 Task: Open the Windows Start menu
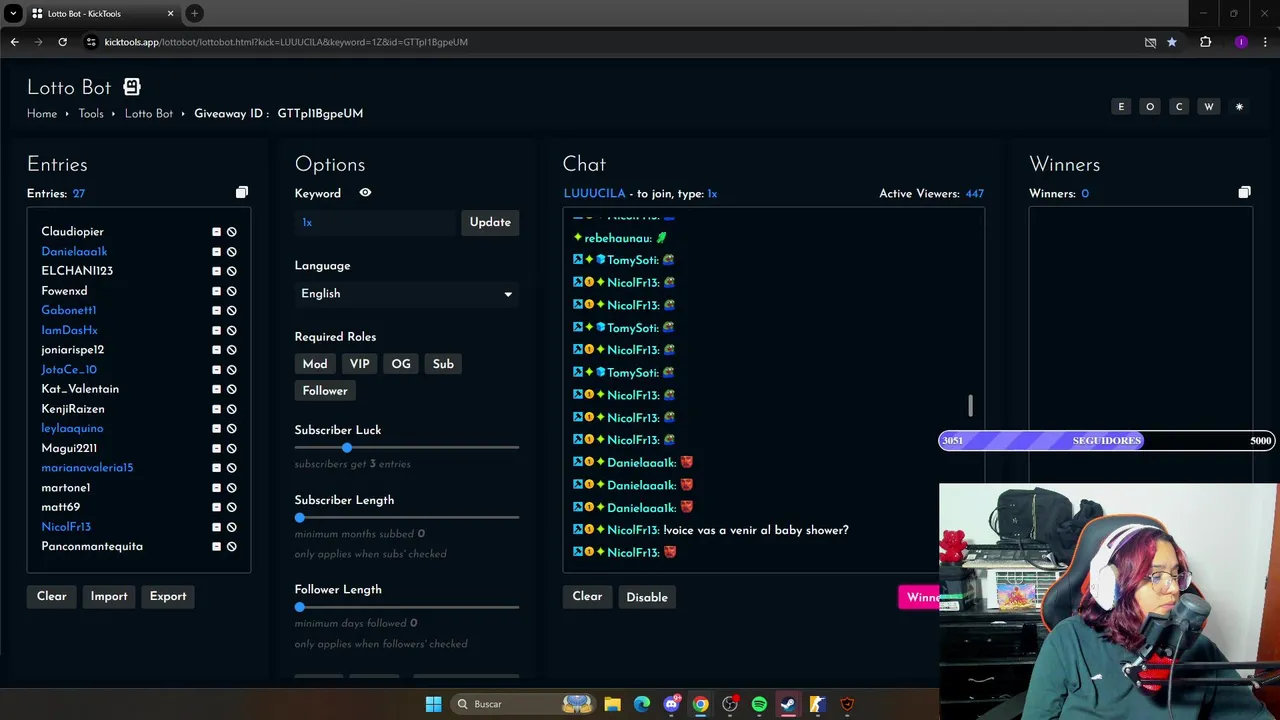(433, 704)
